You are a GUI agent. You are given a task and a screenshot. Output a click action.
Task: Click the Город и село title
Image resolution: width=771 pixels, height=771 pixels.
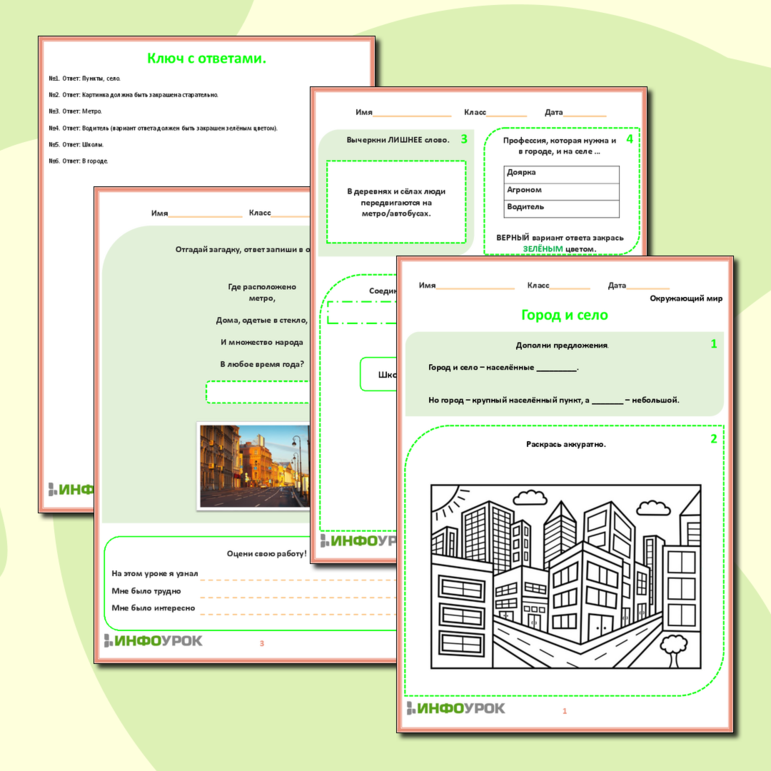(564, 315)
